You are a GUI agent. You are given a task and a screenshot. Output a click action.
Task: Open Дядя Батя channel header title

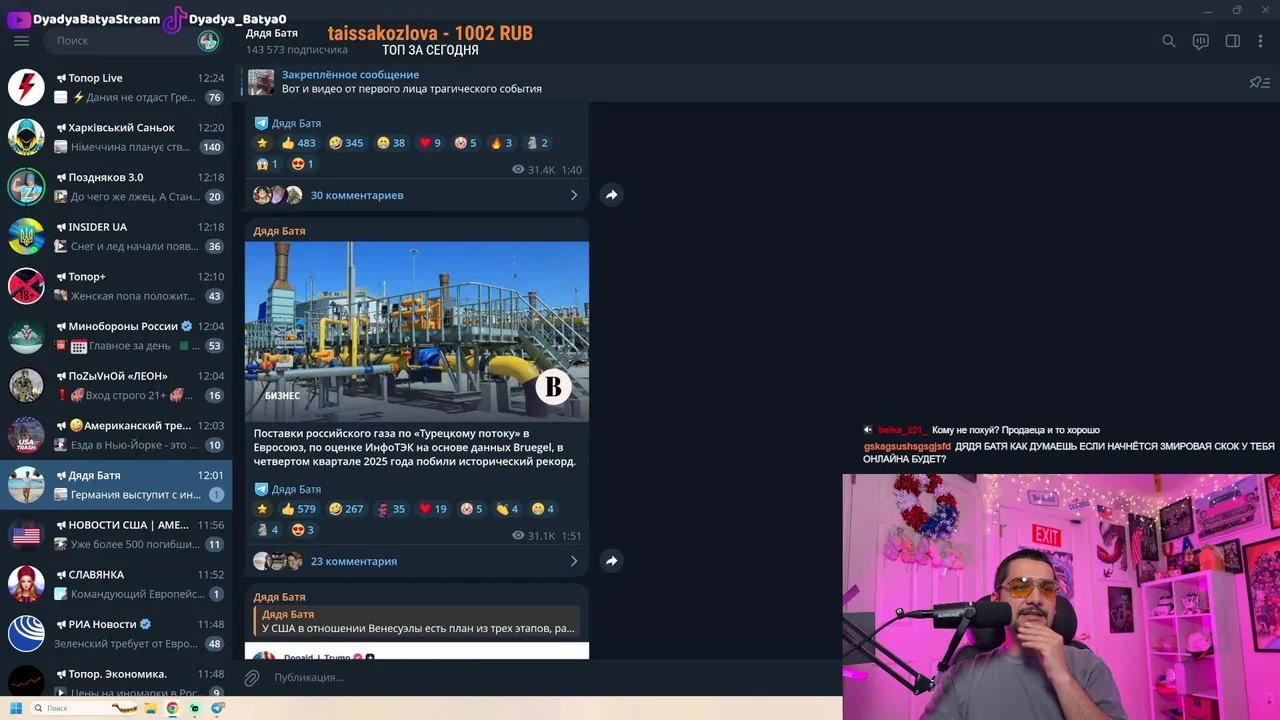(x=271, y=33)
